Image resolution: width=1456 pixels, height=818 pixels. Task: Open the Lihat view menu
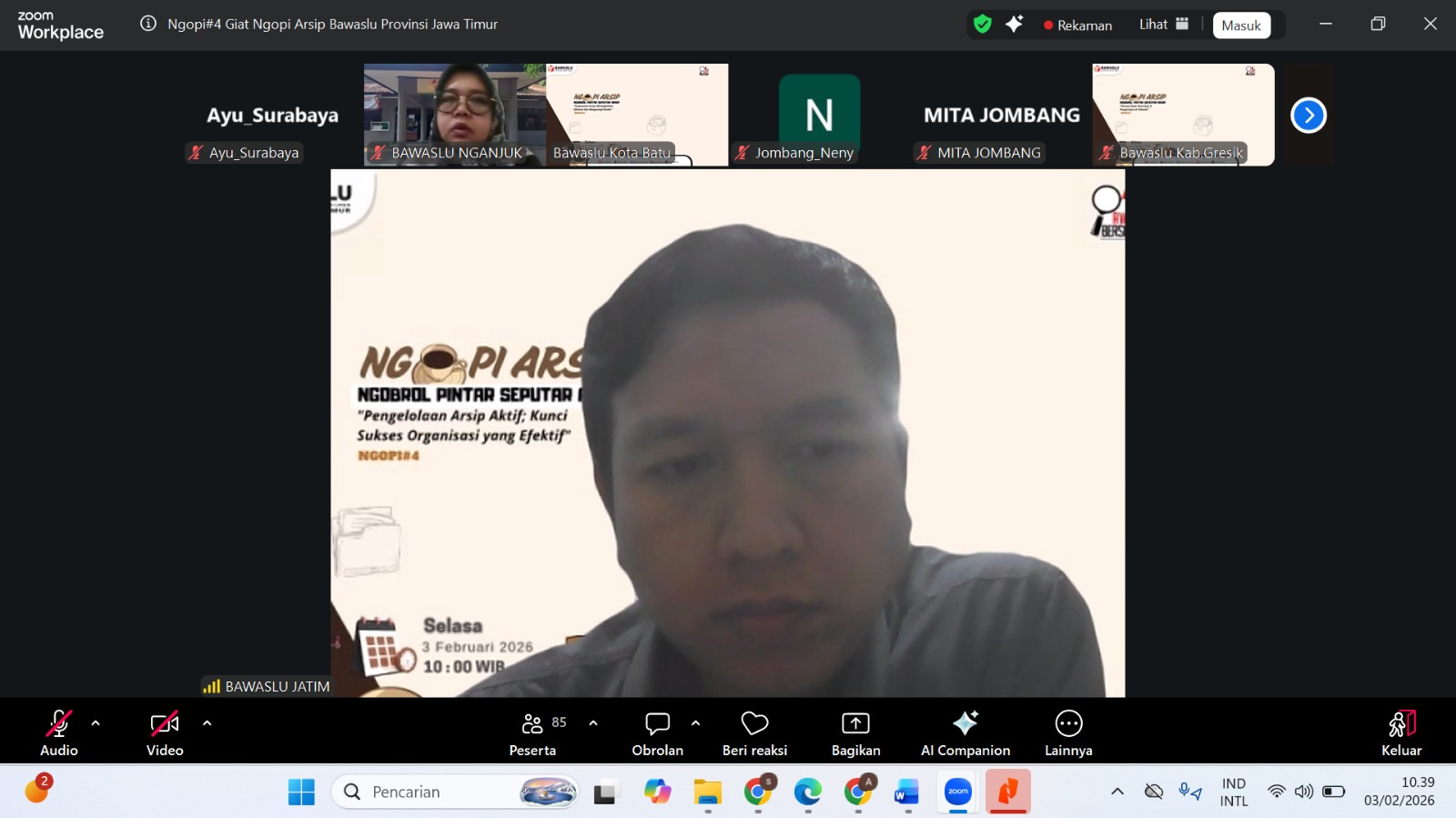pyautogui.click(x=1163, y=25)
